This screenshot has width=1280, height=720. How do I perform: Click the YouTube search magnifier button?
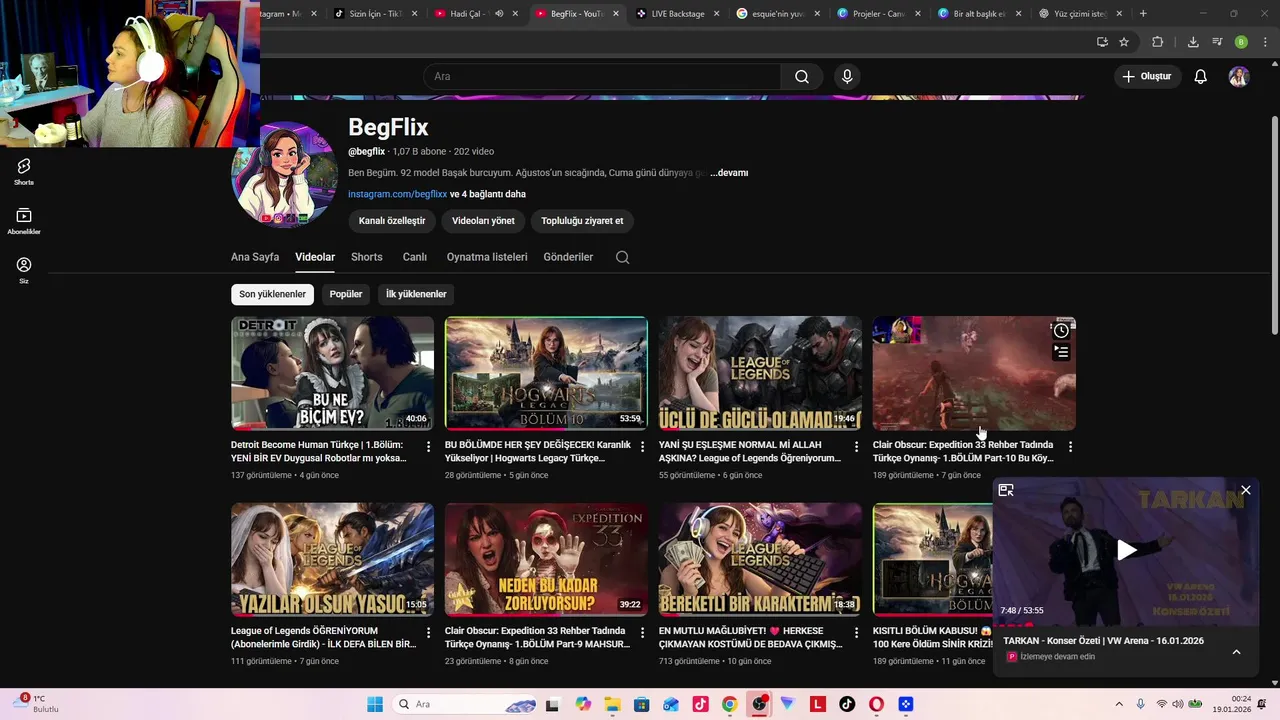pyautogui.click(x=801, y=77)
